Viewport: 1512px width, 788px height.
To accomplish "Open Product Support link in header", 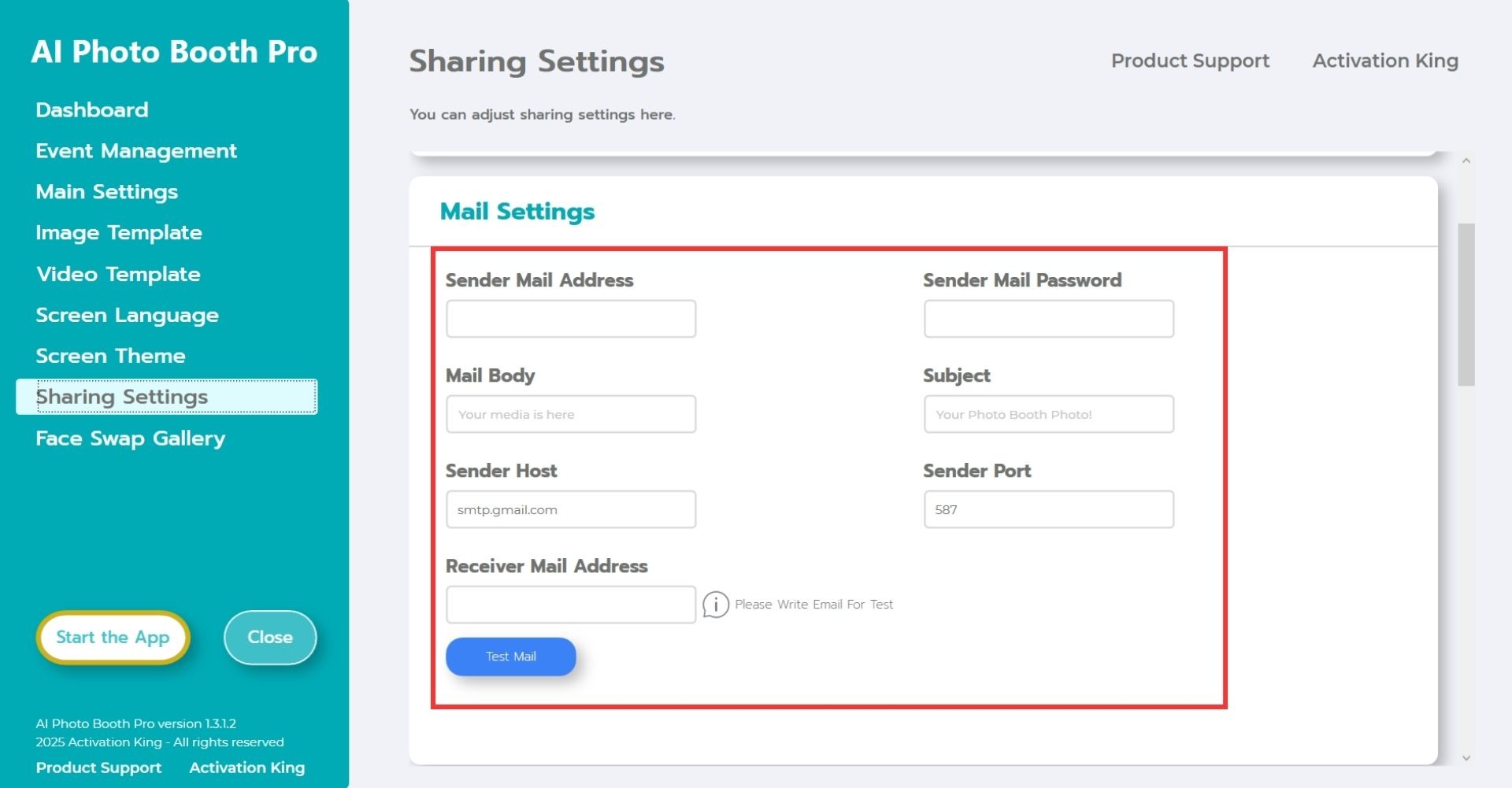I will (1190, 61).
